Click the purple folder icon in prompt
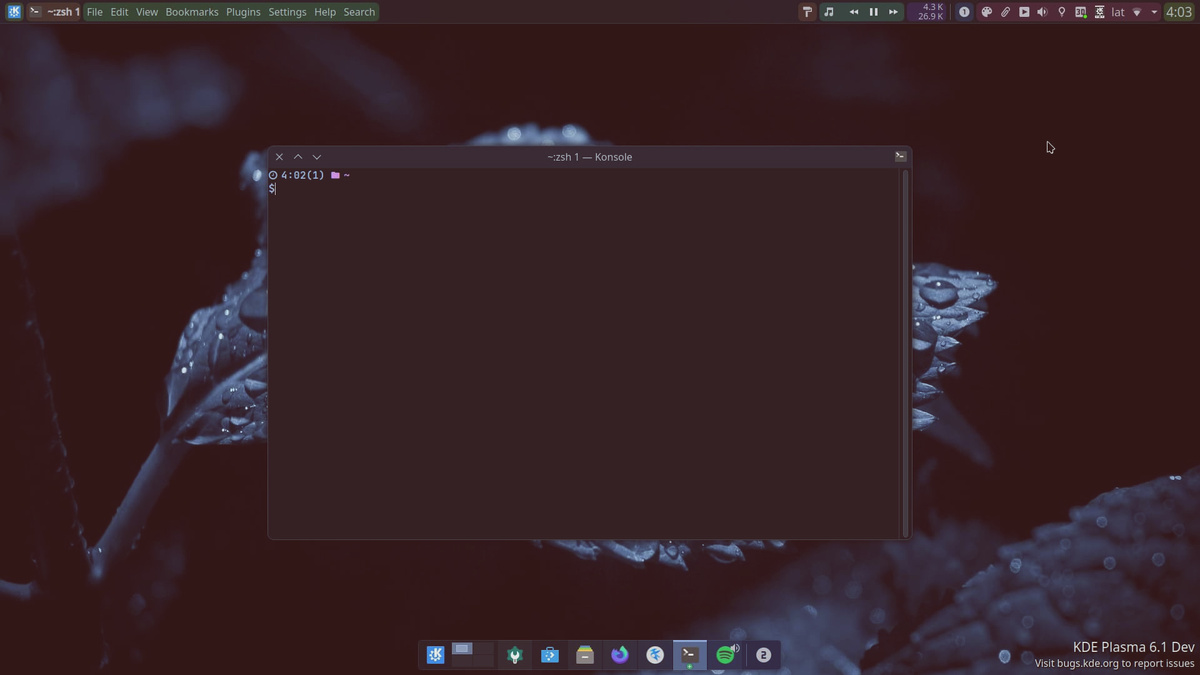The width and height of the screenshot is (1200, 675). pyautogui.click(x=336, y=175)
